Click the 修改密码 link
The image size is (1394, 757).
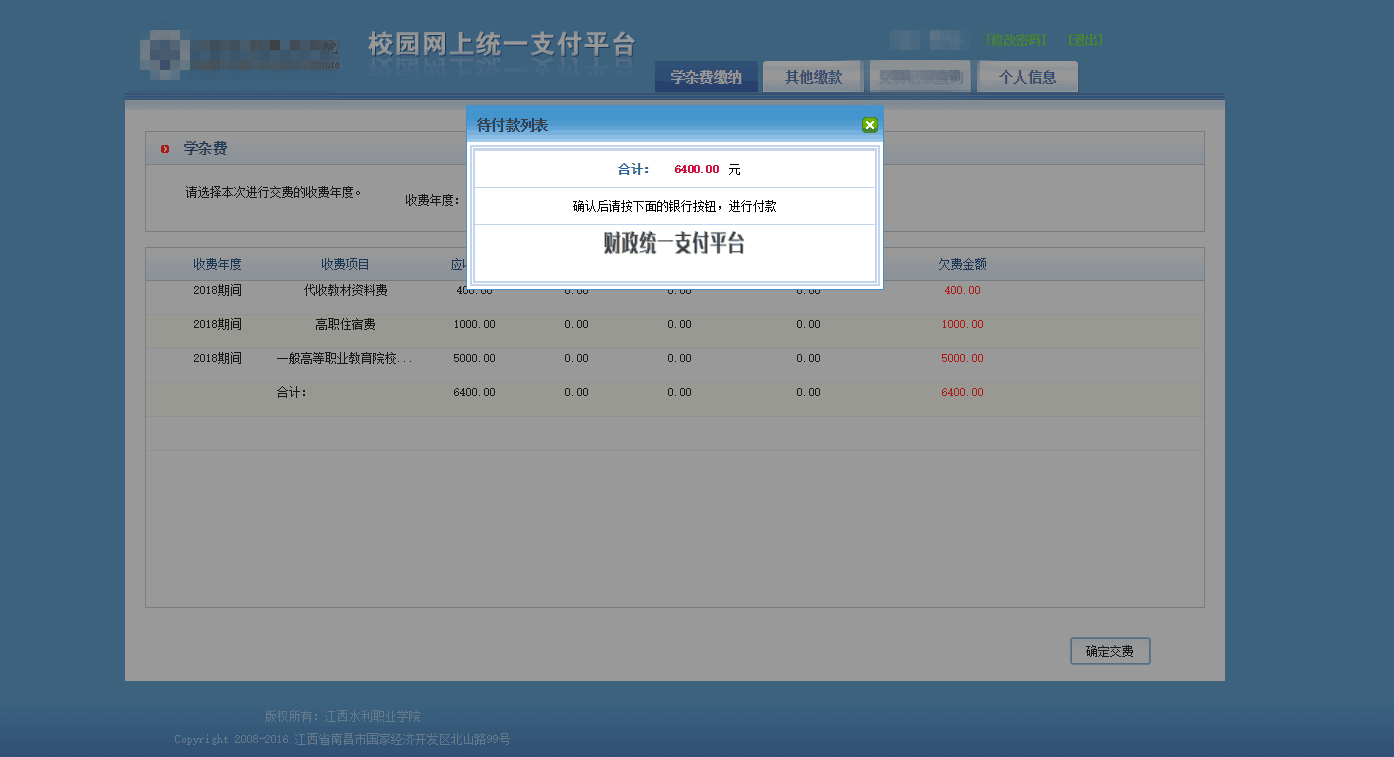pos(1016,40)
